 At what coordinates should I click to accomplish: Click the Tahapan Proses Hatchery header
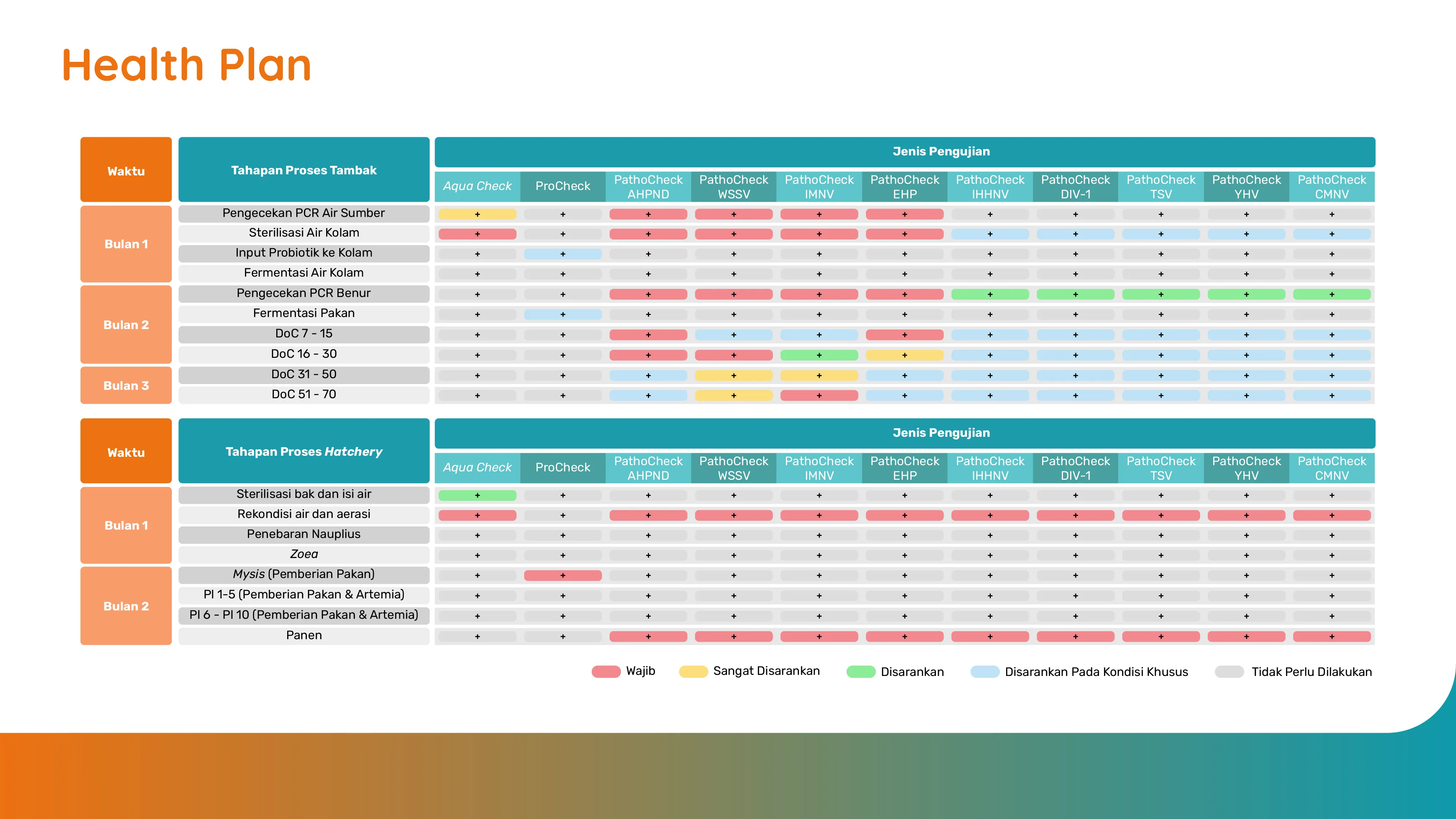(x=304, y=451)
